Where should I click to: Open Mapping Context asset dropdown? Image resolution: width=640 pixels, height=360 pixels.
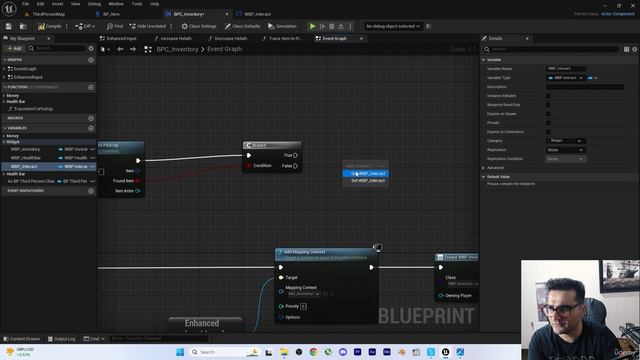[304, 294]
